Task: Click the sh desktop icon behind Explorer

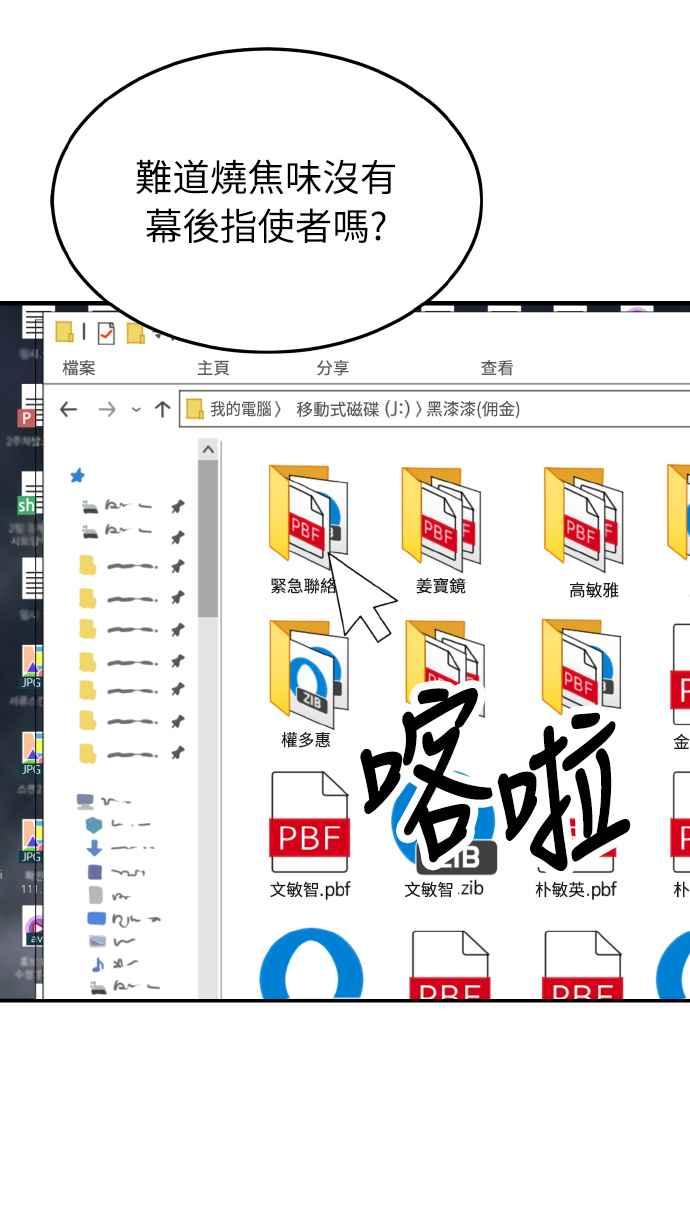Action: coord(31,494)
